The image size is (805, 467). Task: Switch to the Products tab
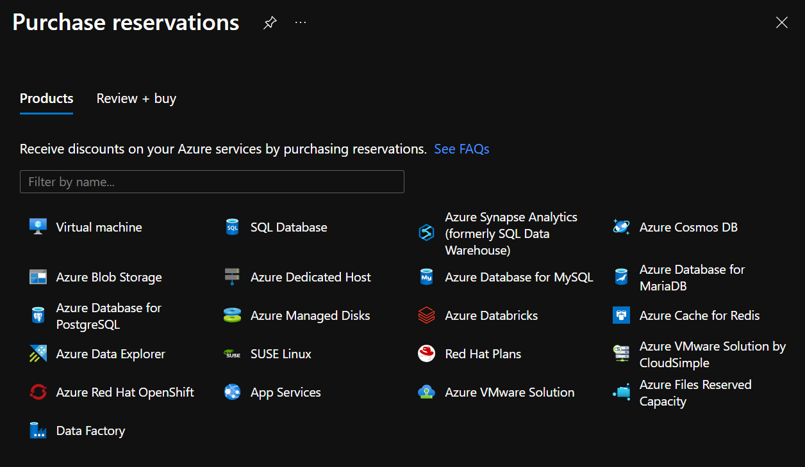point(46,99)
